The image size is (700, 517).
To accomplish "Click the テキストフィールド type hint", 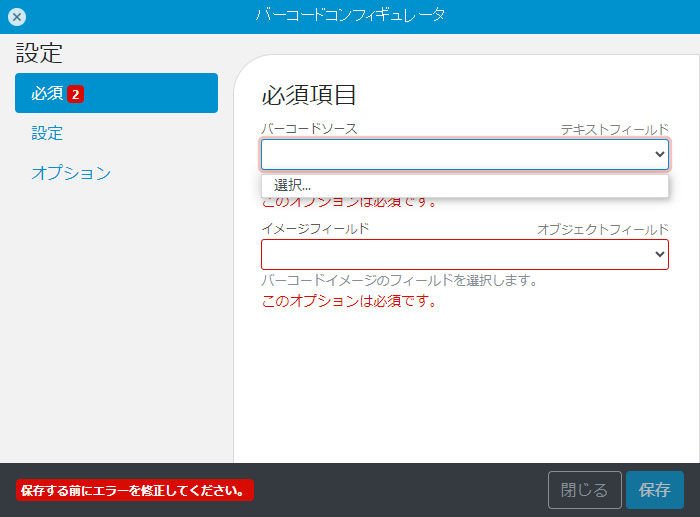I will [x=614, y=129].
